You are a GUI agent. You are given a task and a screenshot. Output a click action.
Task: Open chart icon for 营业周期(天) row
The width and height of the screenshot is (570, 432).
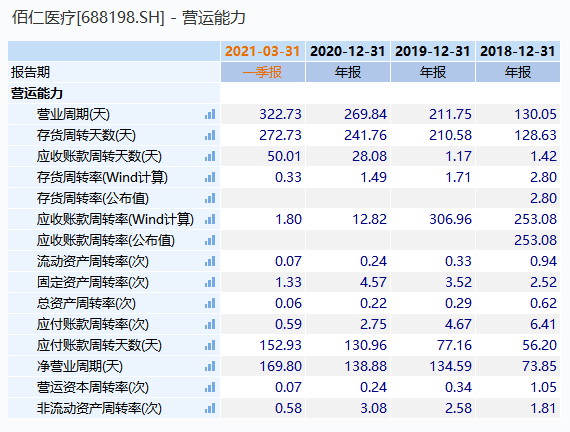[210, 115]
